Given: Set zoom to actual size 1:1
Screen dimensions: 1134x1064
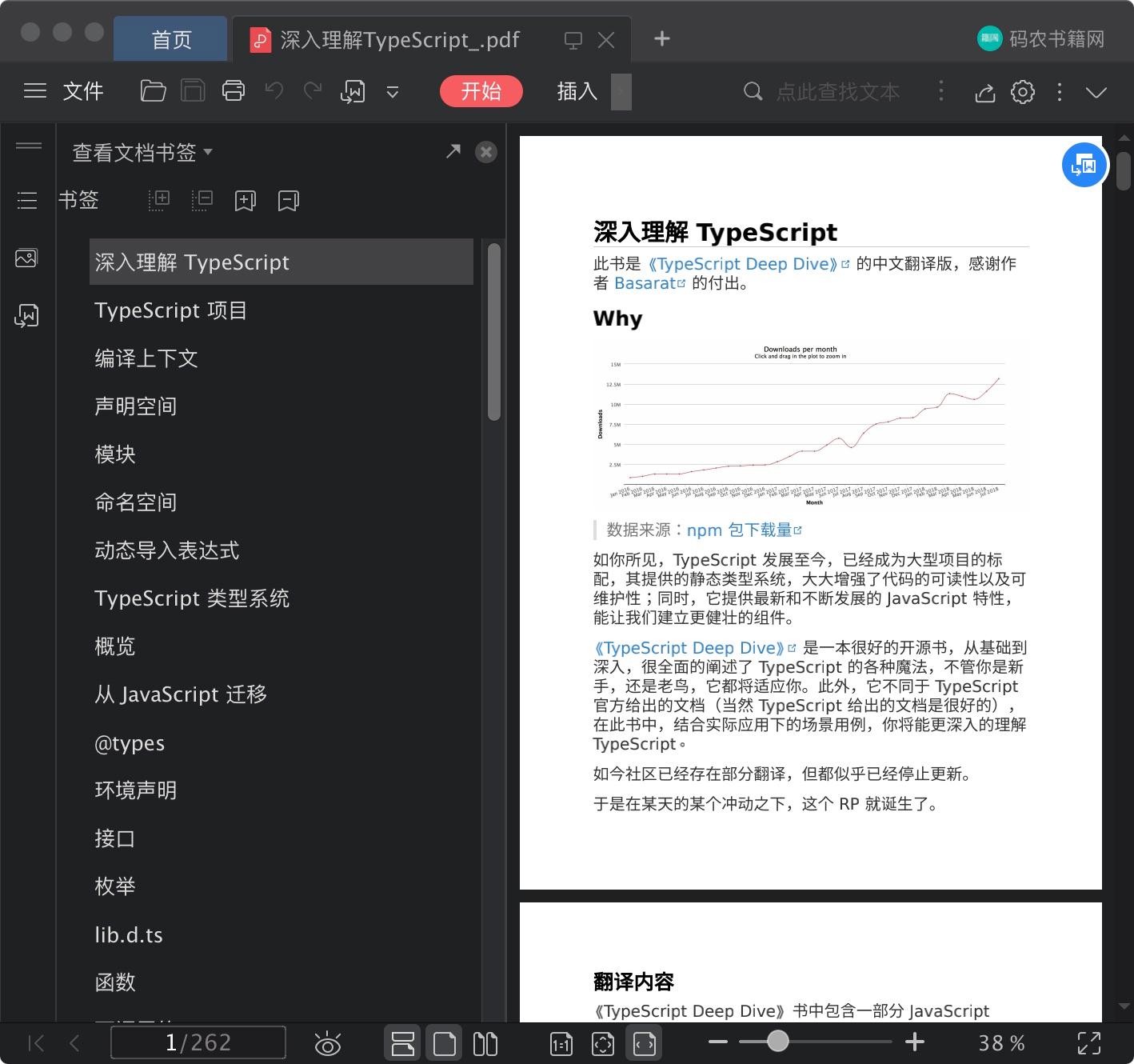Looking at the screenshot, I should coord(561,1044).
